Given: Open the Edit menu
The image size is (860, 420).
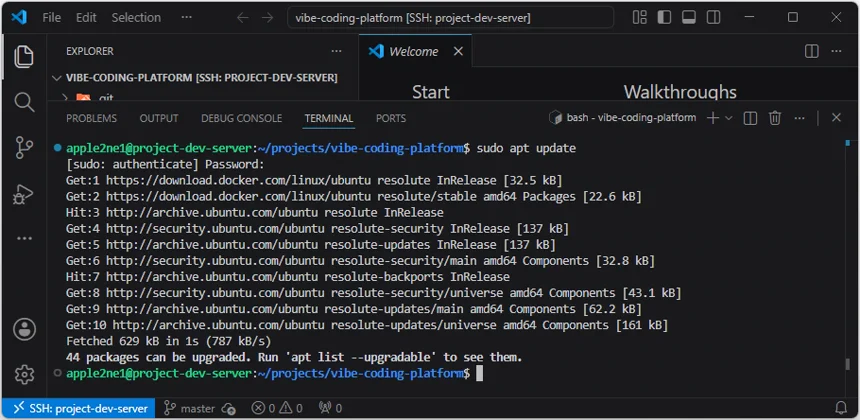Looking at the screenshot, I should click(x=86, y=18).
